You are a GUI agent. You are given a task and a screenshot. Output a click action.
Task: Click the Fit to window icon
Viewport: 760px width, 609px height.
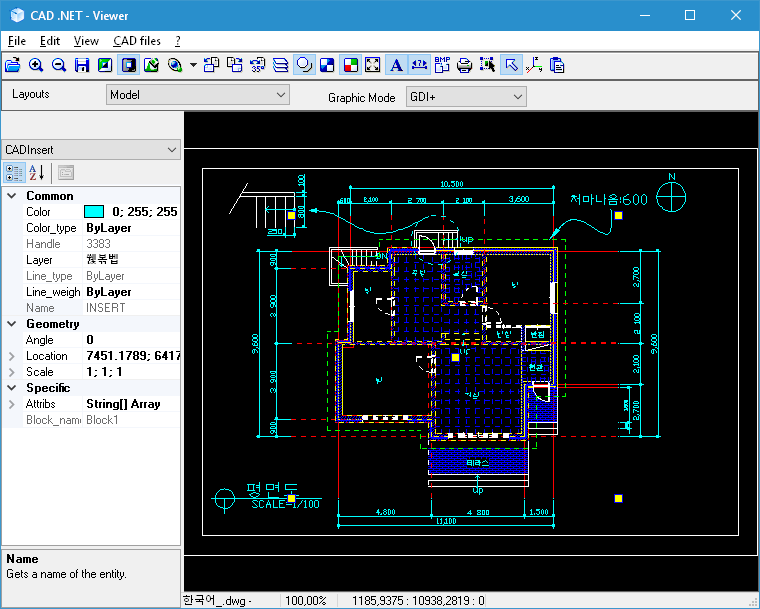click(373, 65)
